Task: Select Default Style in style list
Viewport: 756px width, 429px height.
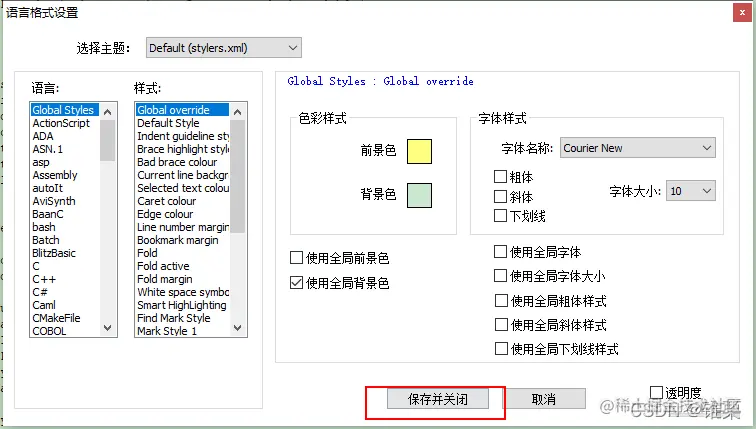Action: pyautogui.click(x=182, y=123)
